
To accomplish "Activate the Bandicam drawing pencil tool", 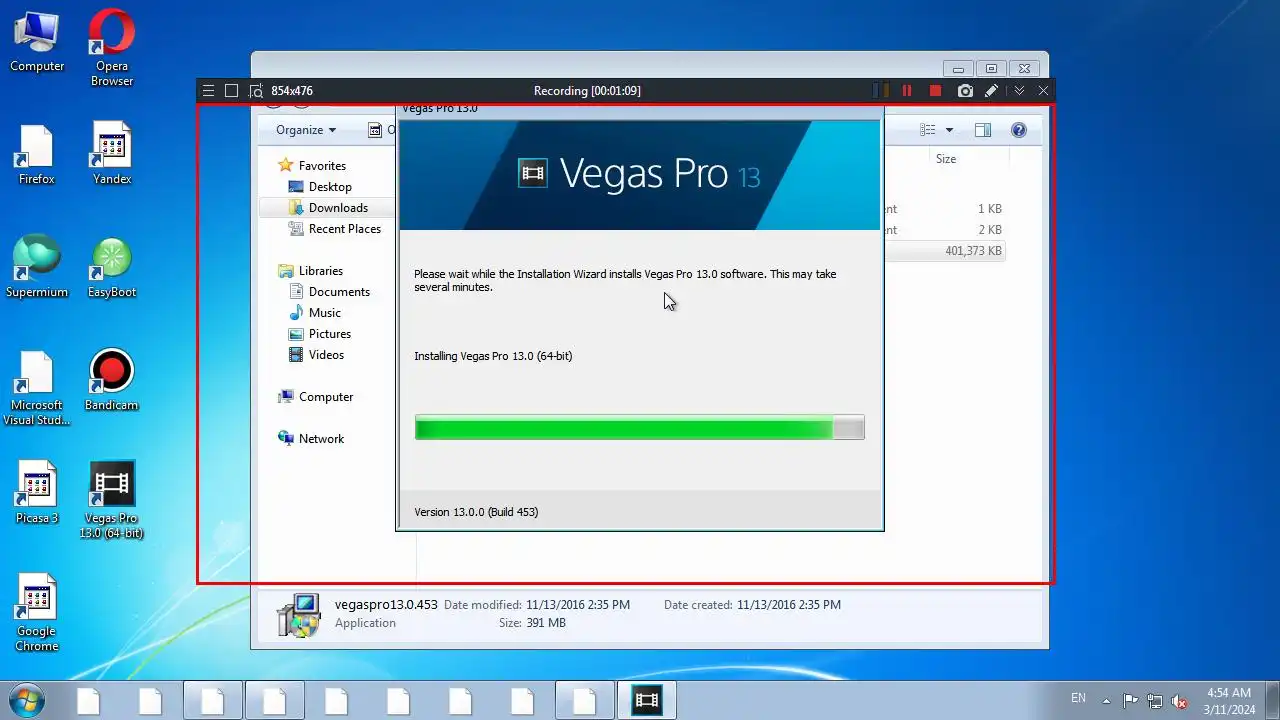I will 991,91.
